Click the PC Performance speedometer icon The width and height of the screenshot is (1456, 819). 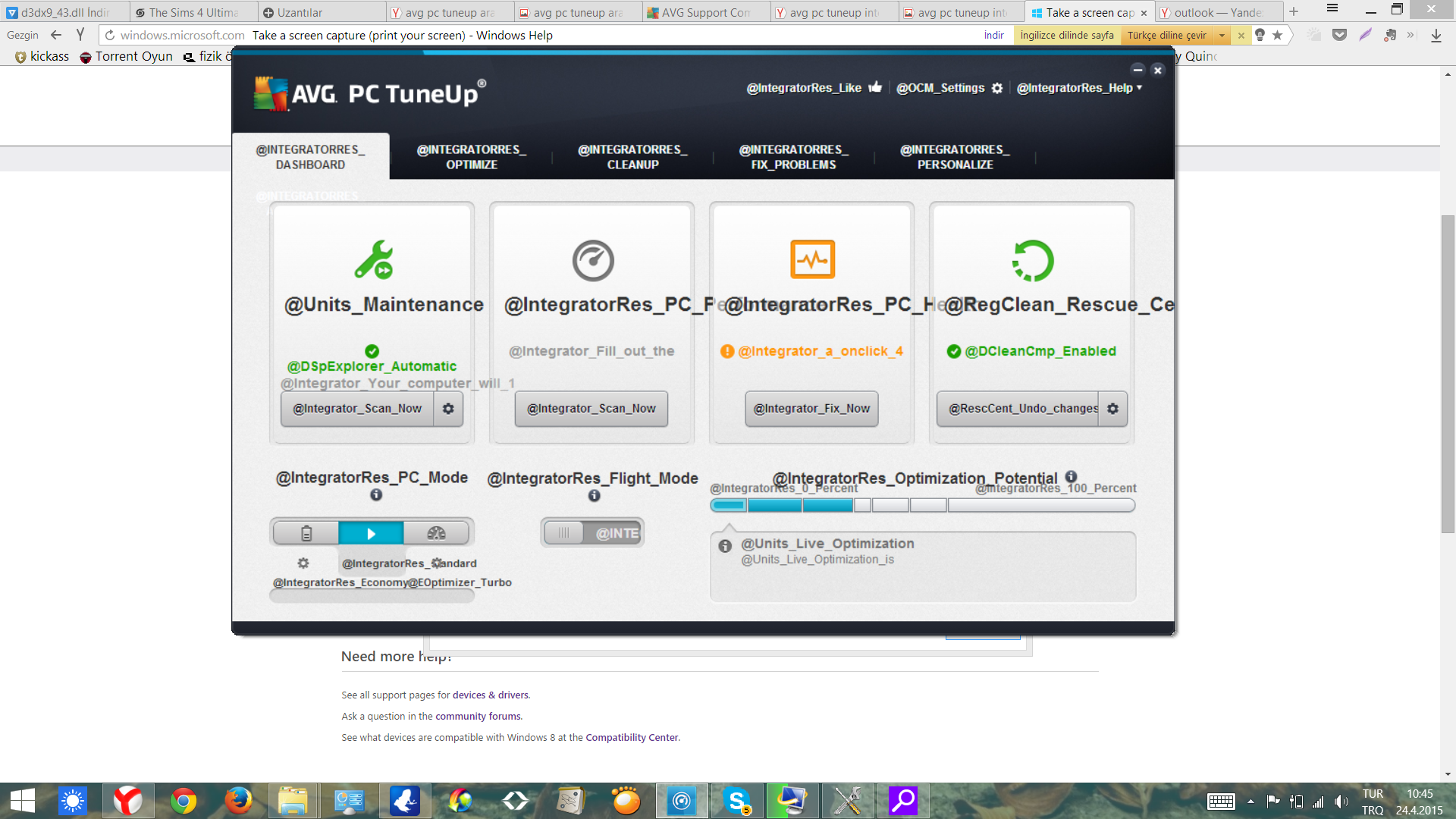coord(593,260)
